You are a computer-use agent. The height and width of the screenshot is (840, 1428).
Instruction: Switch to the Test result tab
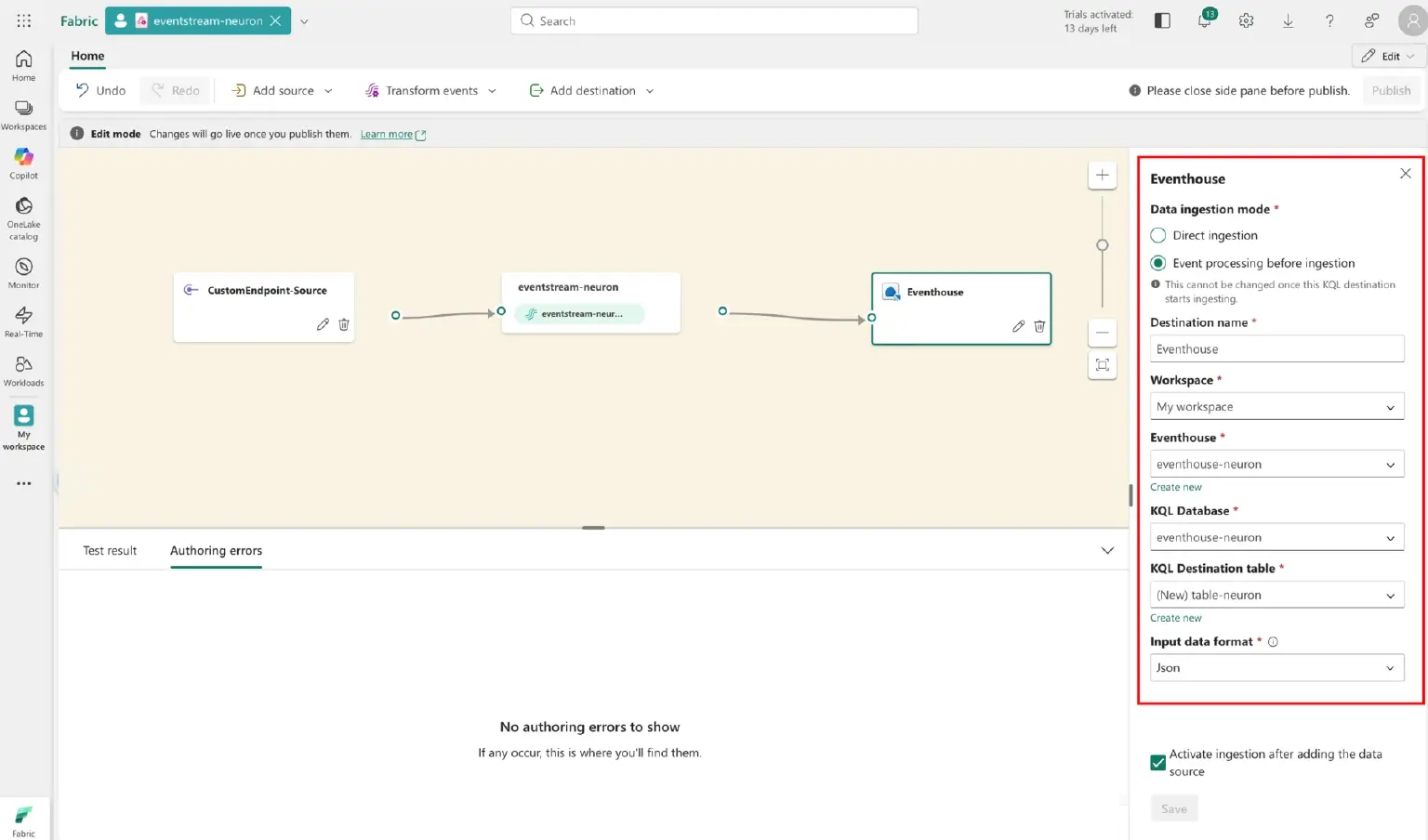click(x=110, y=551)
